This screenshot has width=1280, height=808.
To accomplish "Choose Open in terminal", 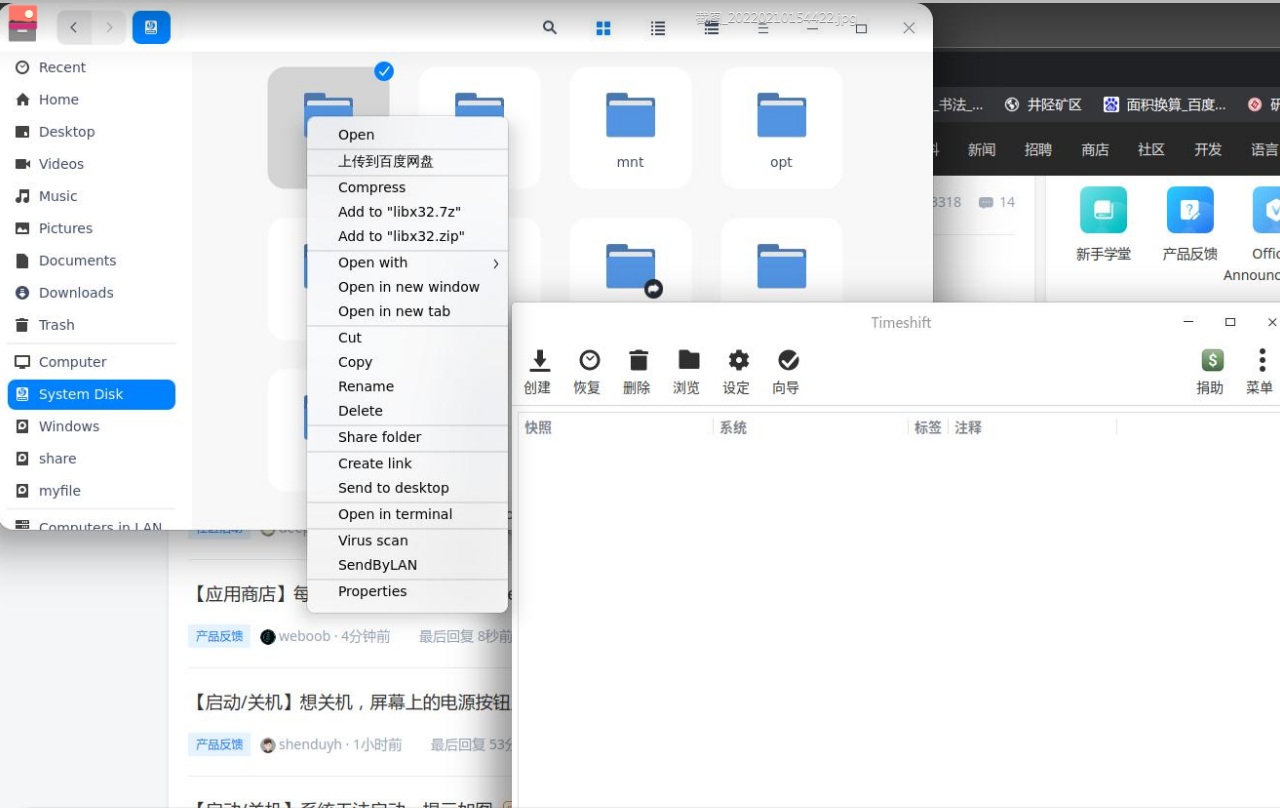I will (407, 514).
